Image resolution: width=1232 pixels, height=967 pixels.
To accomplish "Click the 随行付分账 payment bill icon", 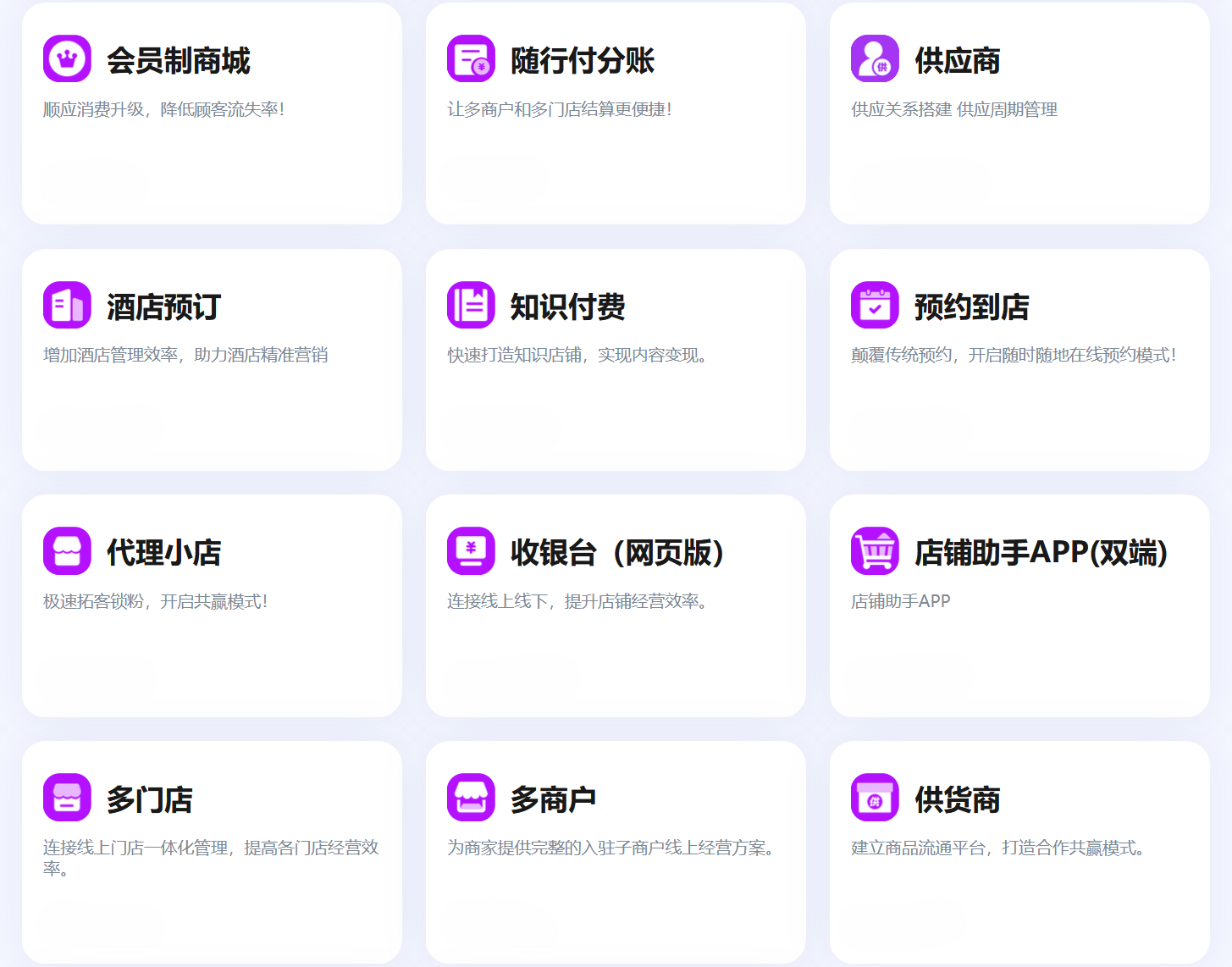I will tap(471, 59).
